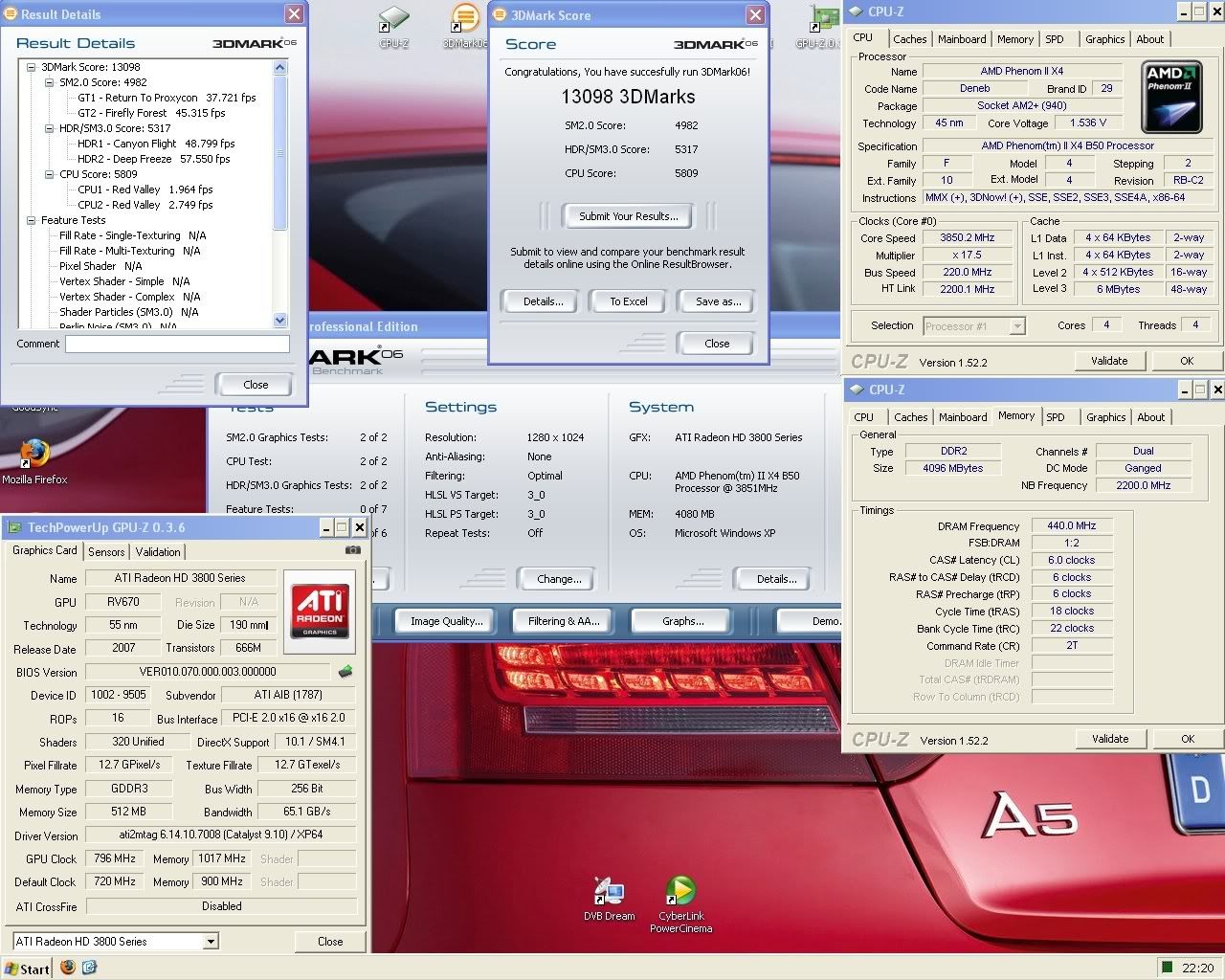Open the 3DMark06 desktop shortcut
This screenshot has height=980, width=1225.
(464, 27)
